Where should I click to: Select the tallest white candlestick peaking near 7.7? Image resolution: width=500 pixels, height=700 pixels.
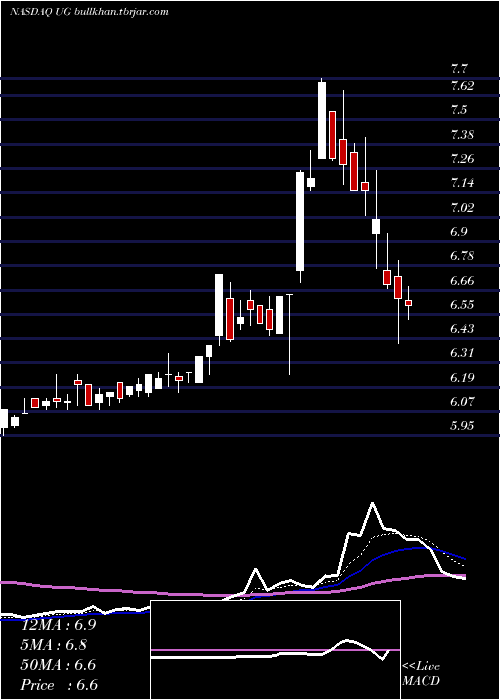pyautogui.click(x=322, y=120)
